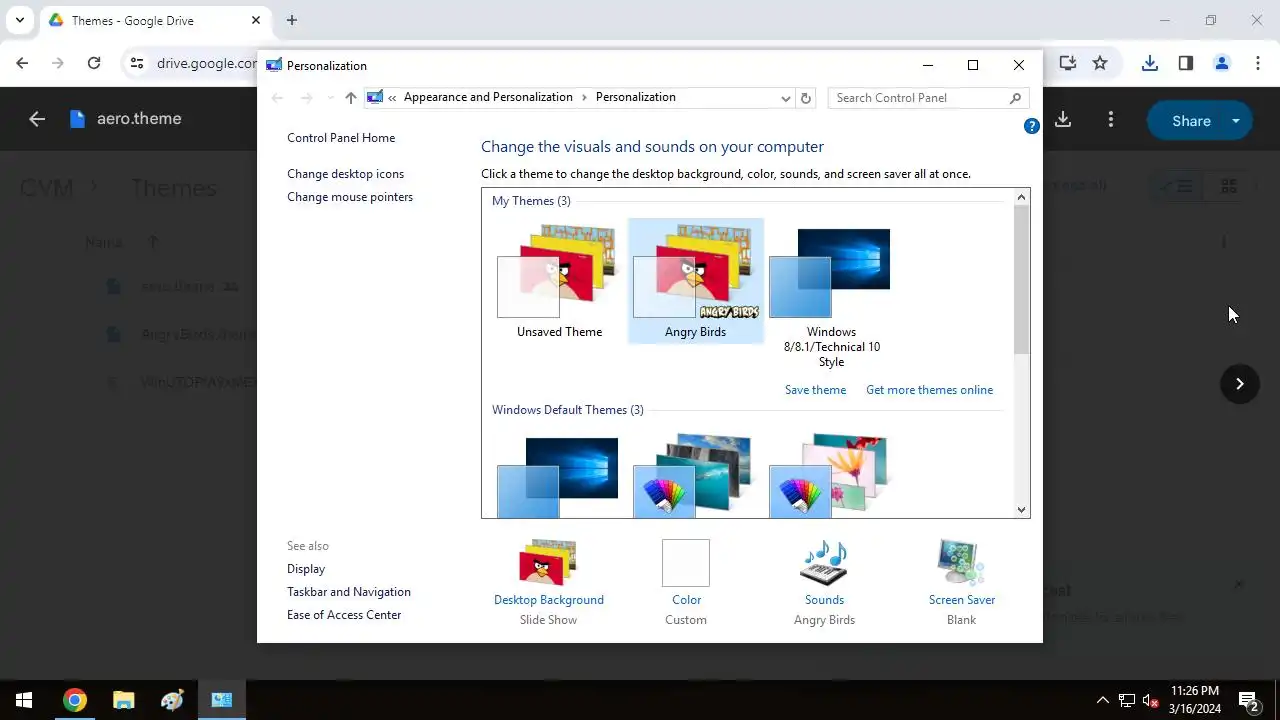Viewport: 1280px width, 720px height.
Task: Open Control Panel Home
Action: (x=341, y=138)
